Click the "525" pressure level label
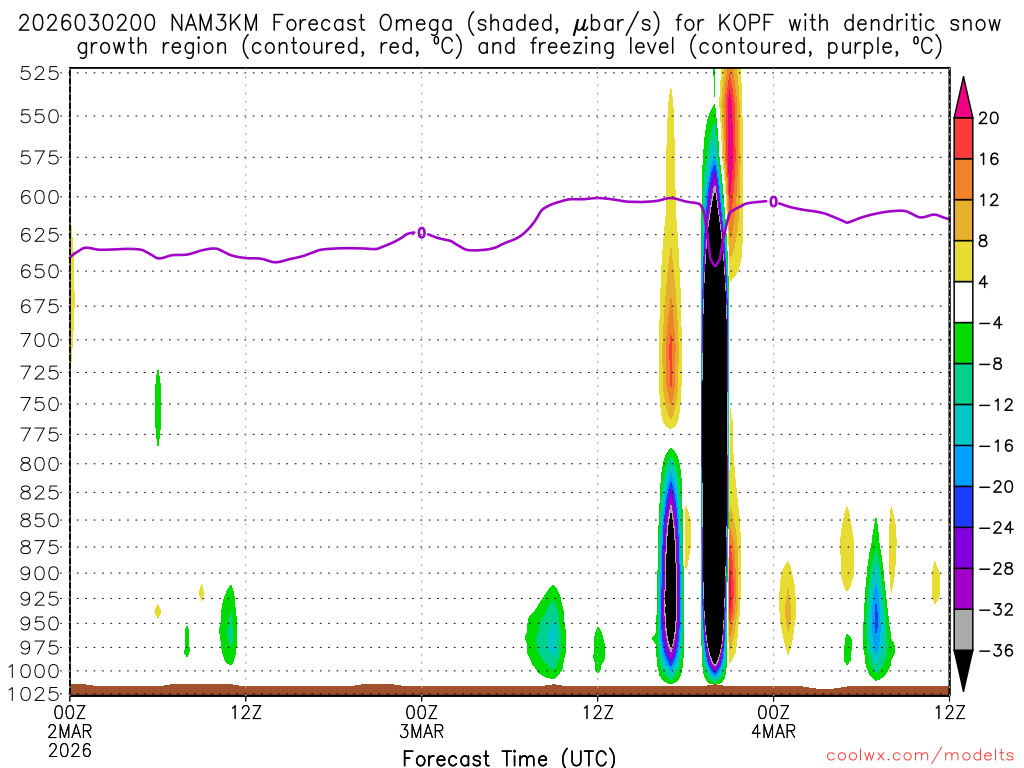1024x768 pixels. coord(40,73)
